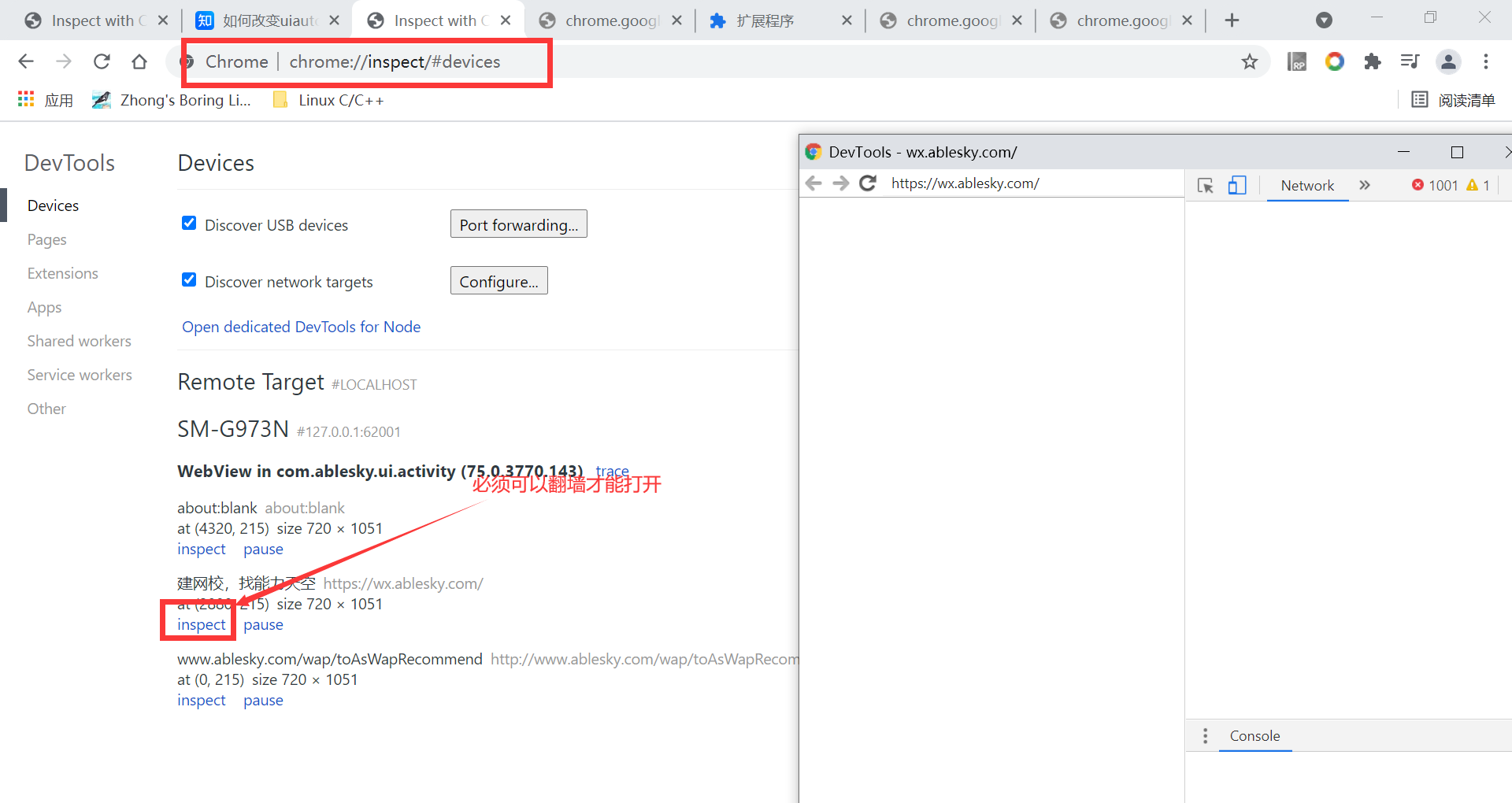1512x803 pixels.
Task: Open the media control playlist icon
Action: [1410, 61]
